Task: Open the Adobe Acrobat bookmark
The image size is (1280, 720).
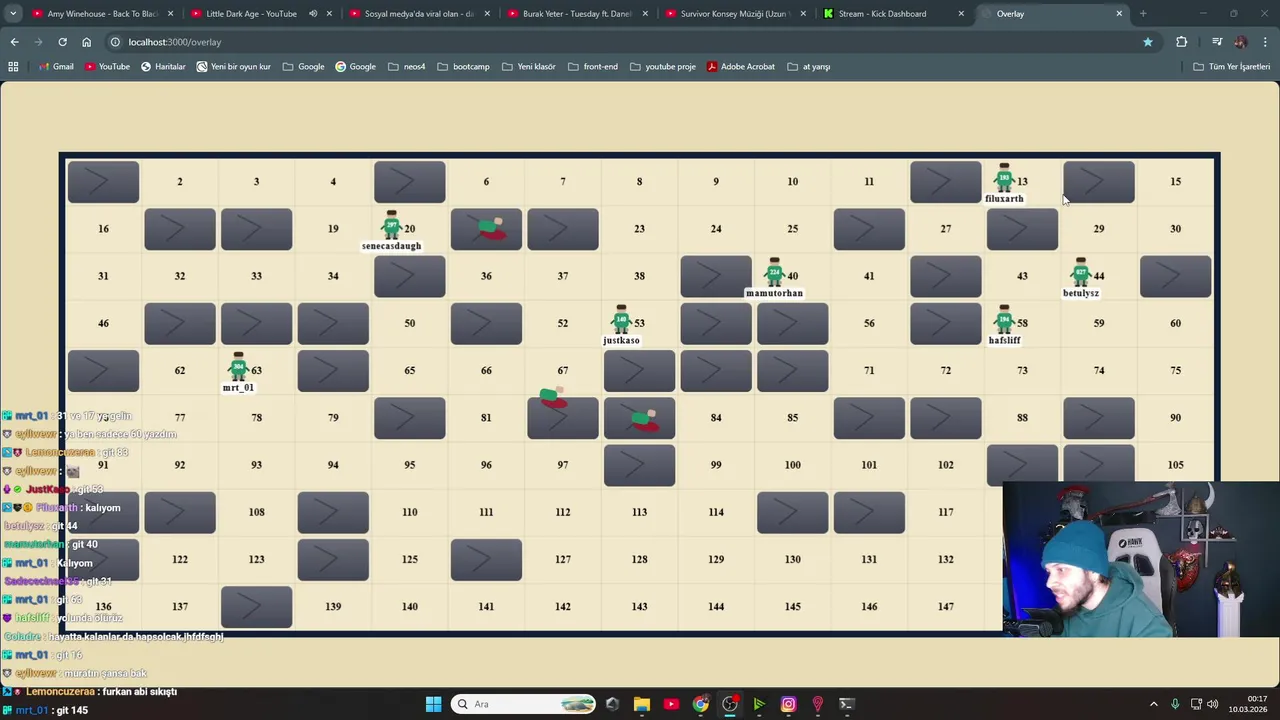Action: [x=741, y=66]
